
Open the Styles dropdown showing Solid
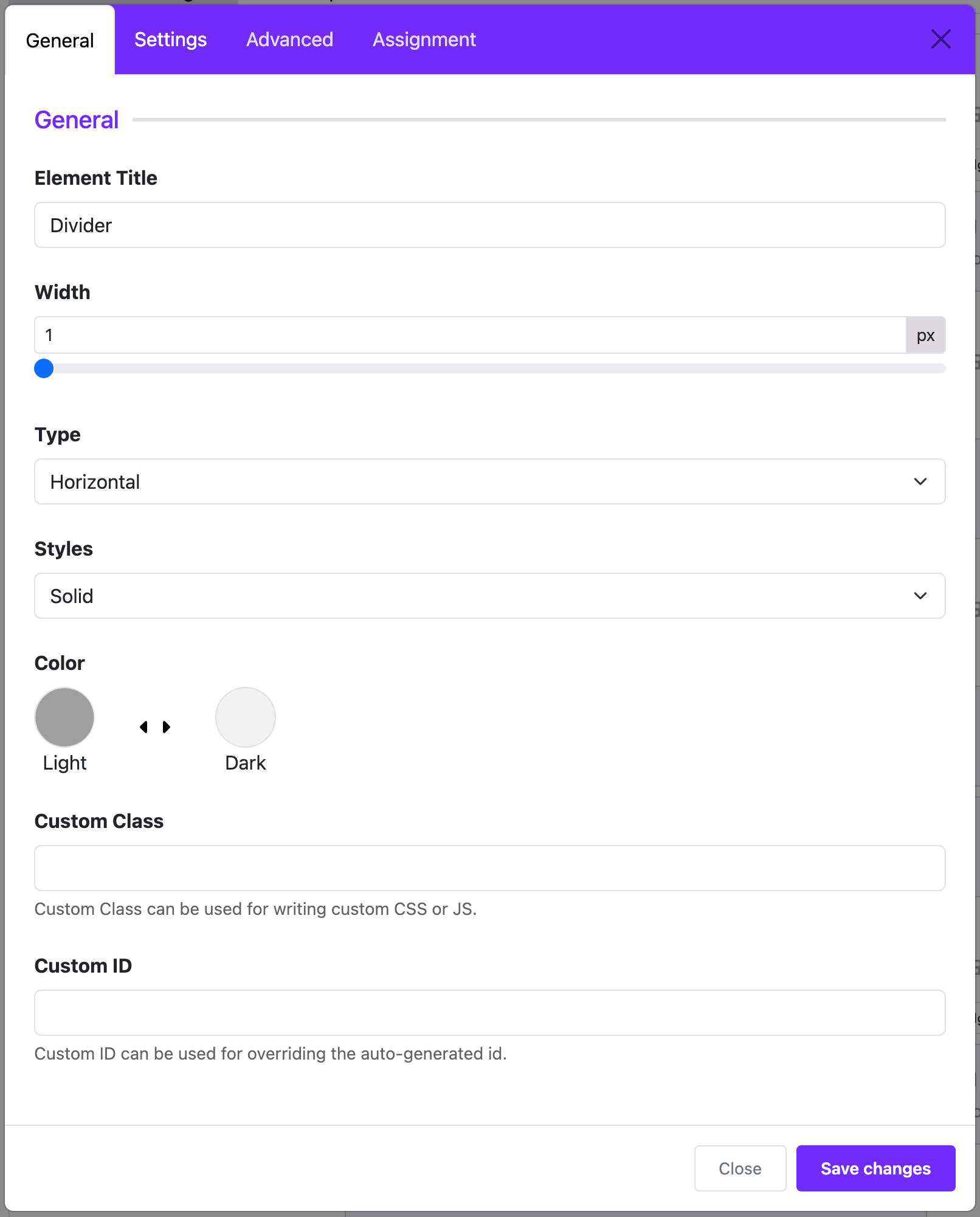489,596
